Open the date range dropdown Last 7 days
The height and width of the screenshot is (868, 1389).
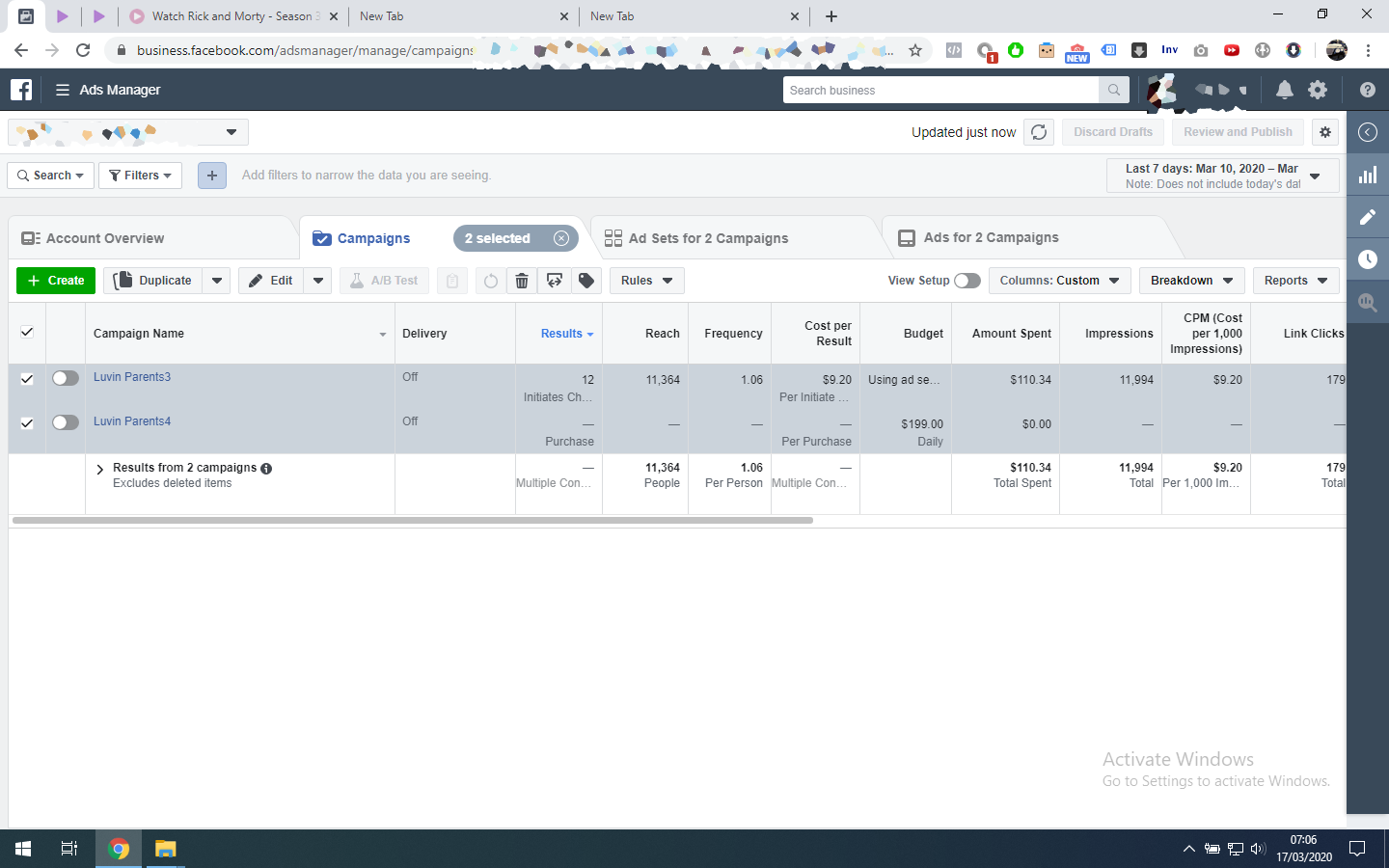pyautogui.click(x=1223, y=176)
